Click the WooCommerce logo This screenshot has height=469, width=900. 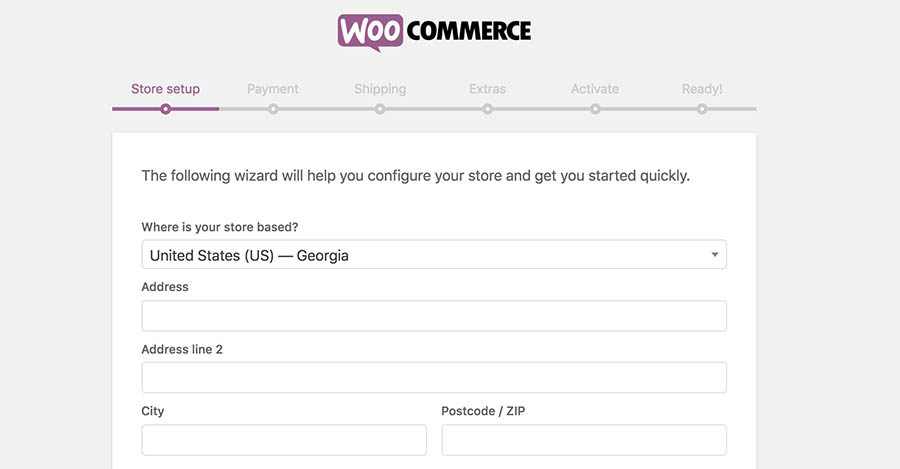[434, 31]
